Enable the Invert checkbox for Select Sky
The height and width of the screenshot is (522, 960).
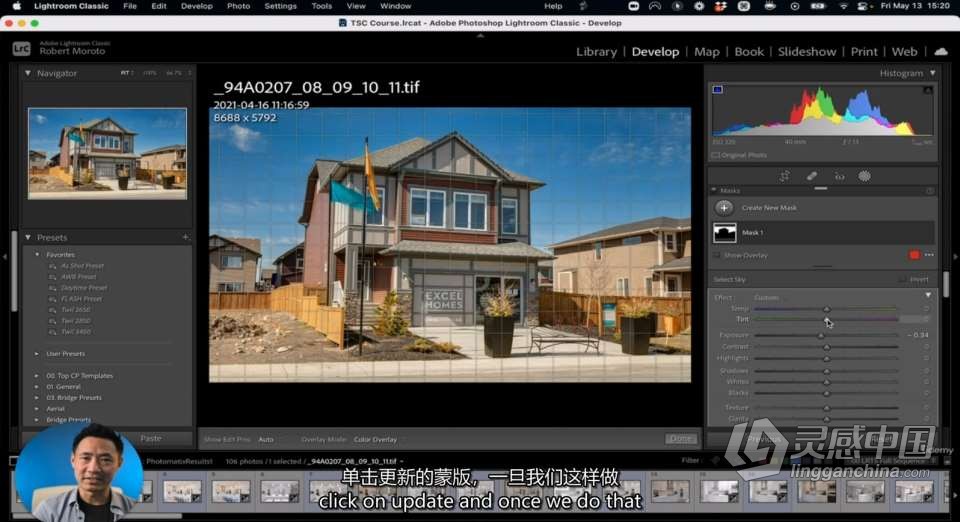click(903, 280)
